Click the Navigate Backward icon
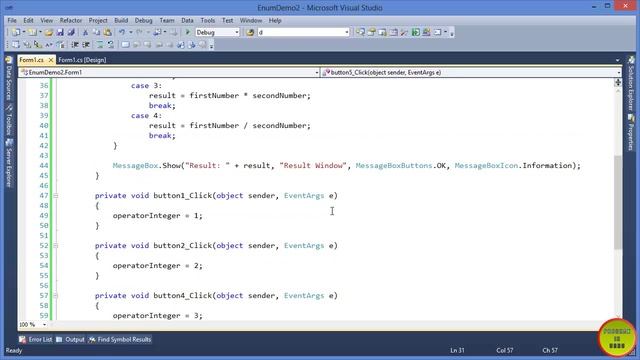640x360 pixels. (x=157, y=32)
